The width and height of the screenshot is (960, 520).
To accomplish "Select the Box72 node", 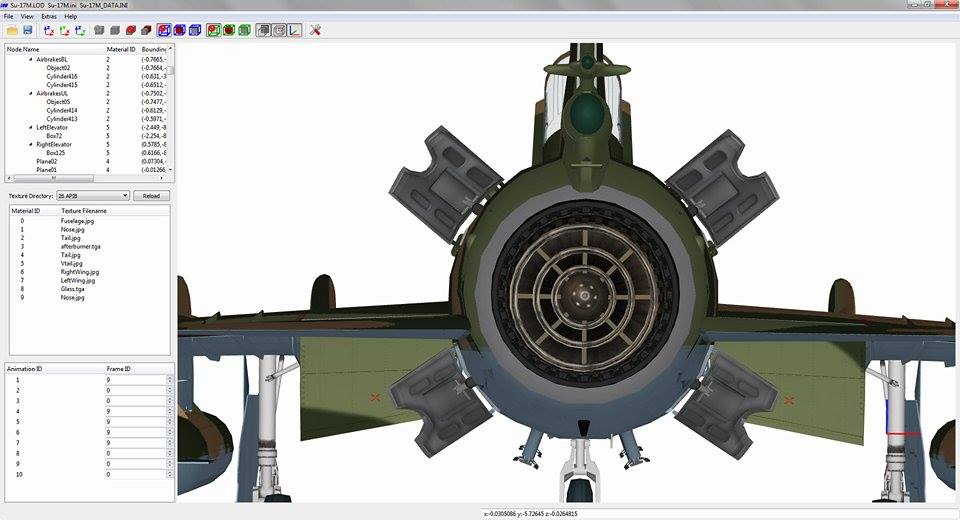I will point(54,136).
